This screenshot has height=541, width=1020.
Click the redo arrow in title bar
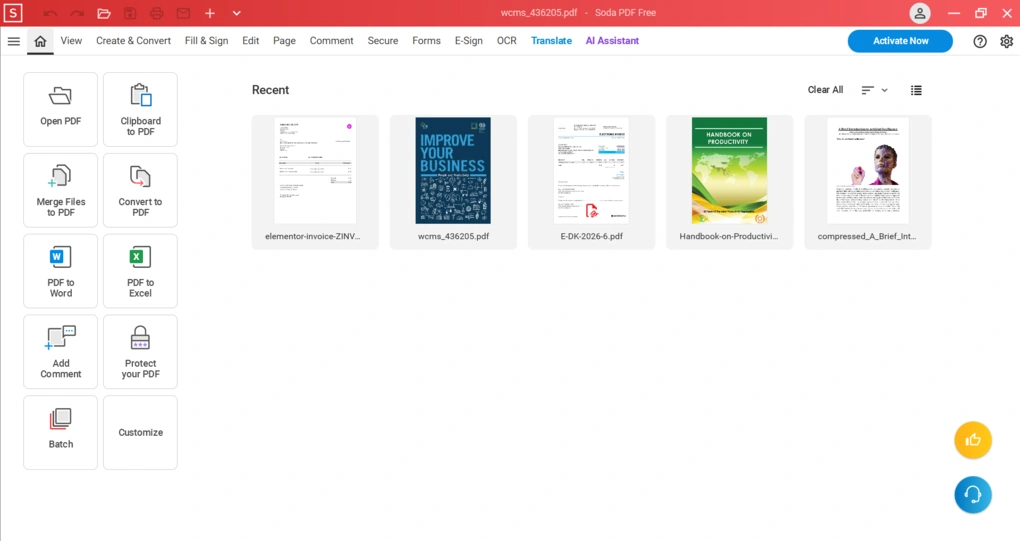[x=77, y=14]
